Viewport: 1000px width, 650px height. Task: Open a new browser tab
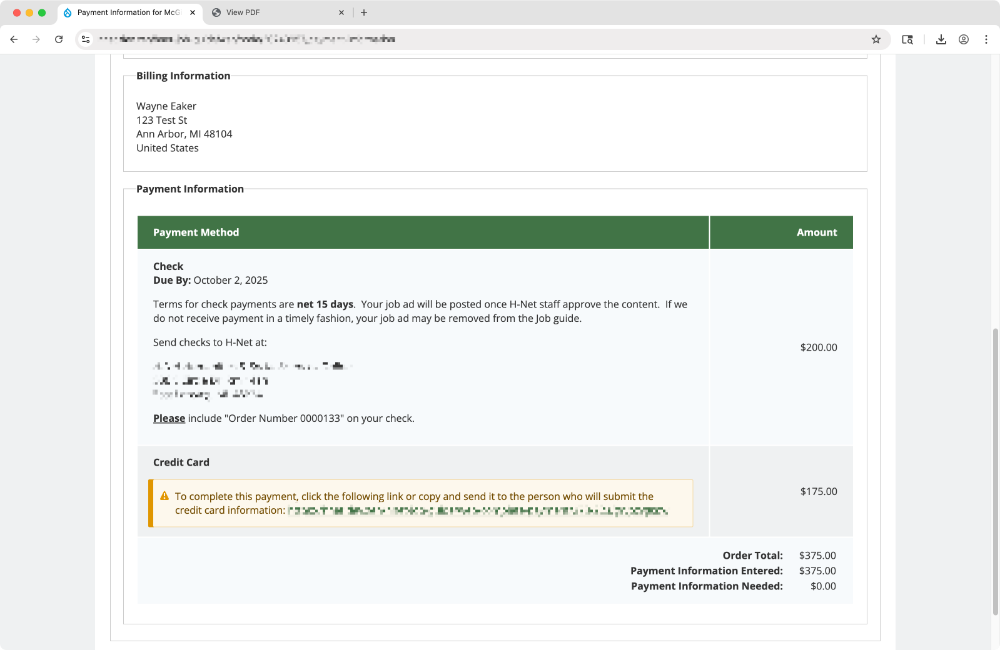pos(364,13)
